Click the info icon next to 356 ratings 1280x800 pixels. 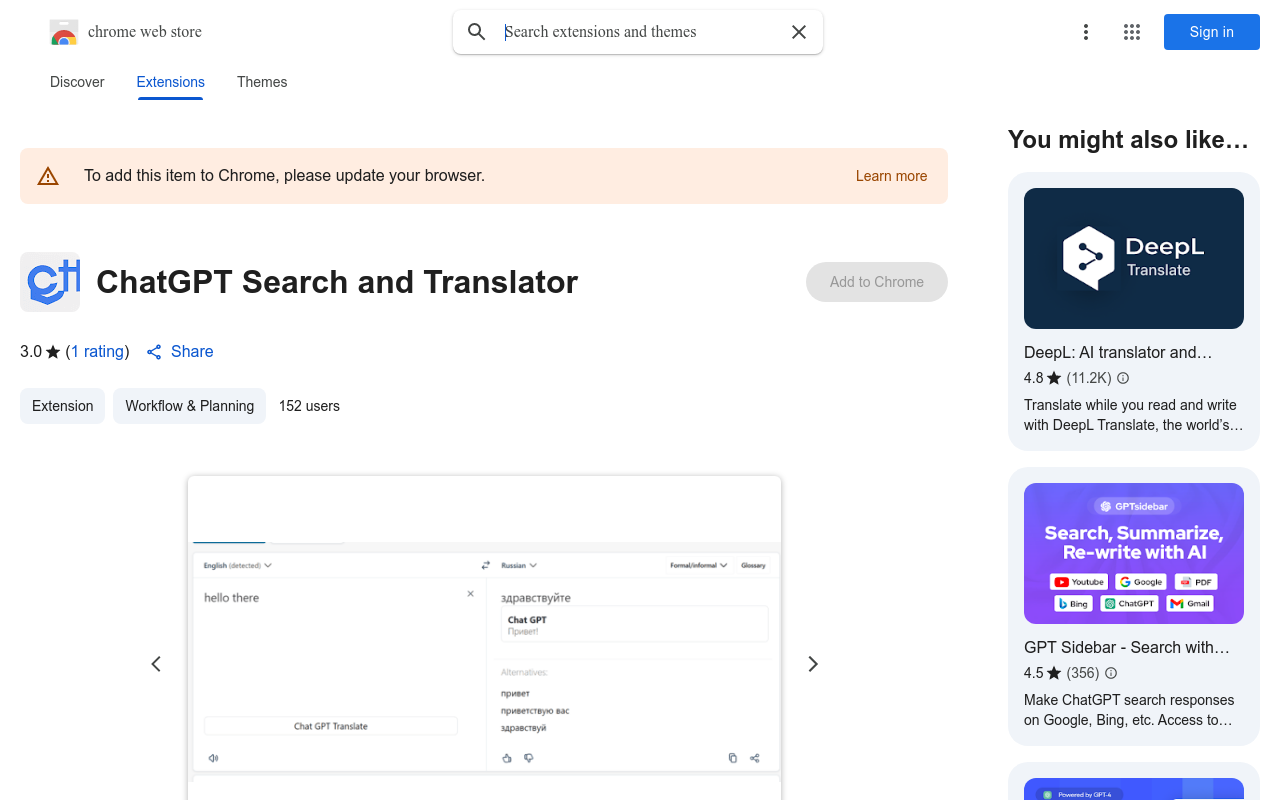(1111, 673)
